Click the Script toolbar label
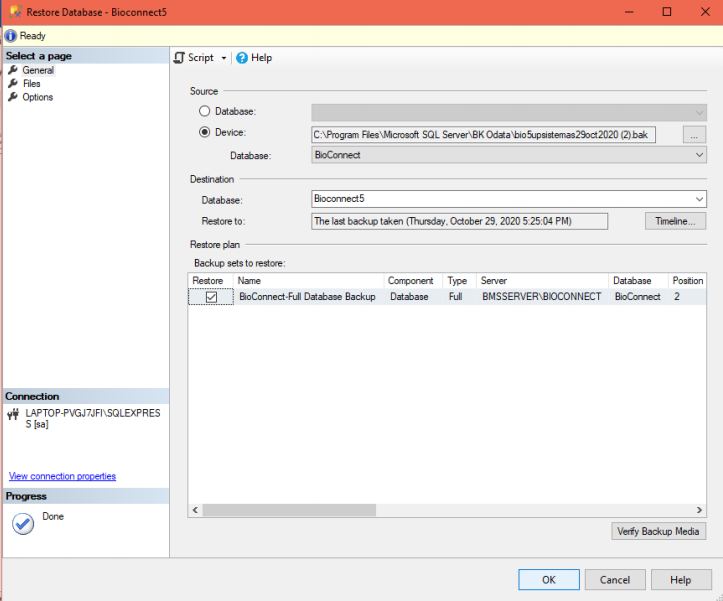 click(x=201, y=58)
